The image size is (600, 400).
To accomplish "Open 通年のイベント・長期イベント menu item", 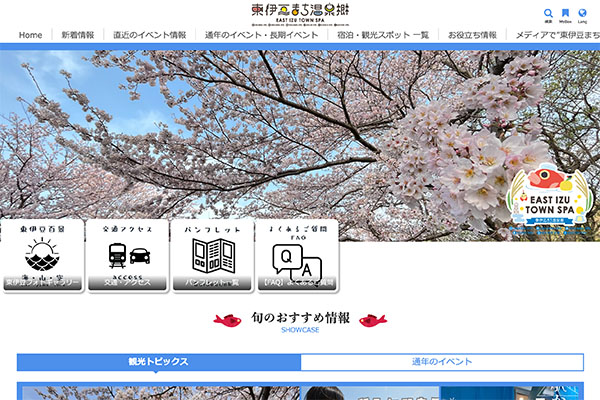I will click(262, 35).
